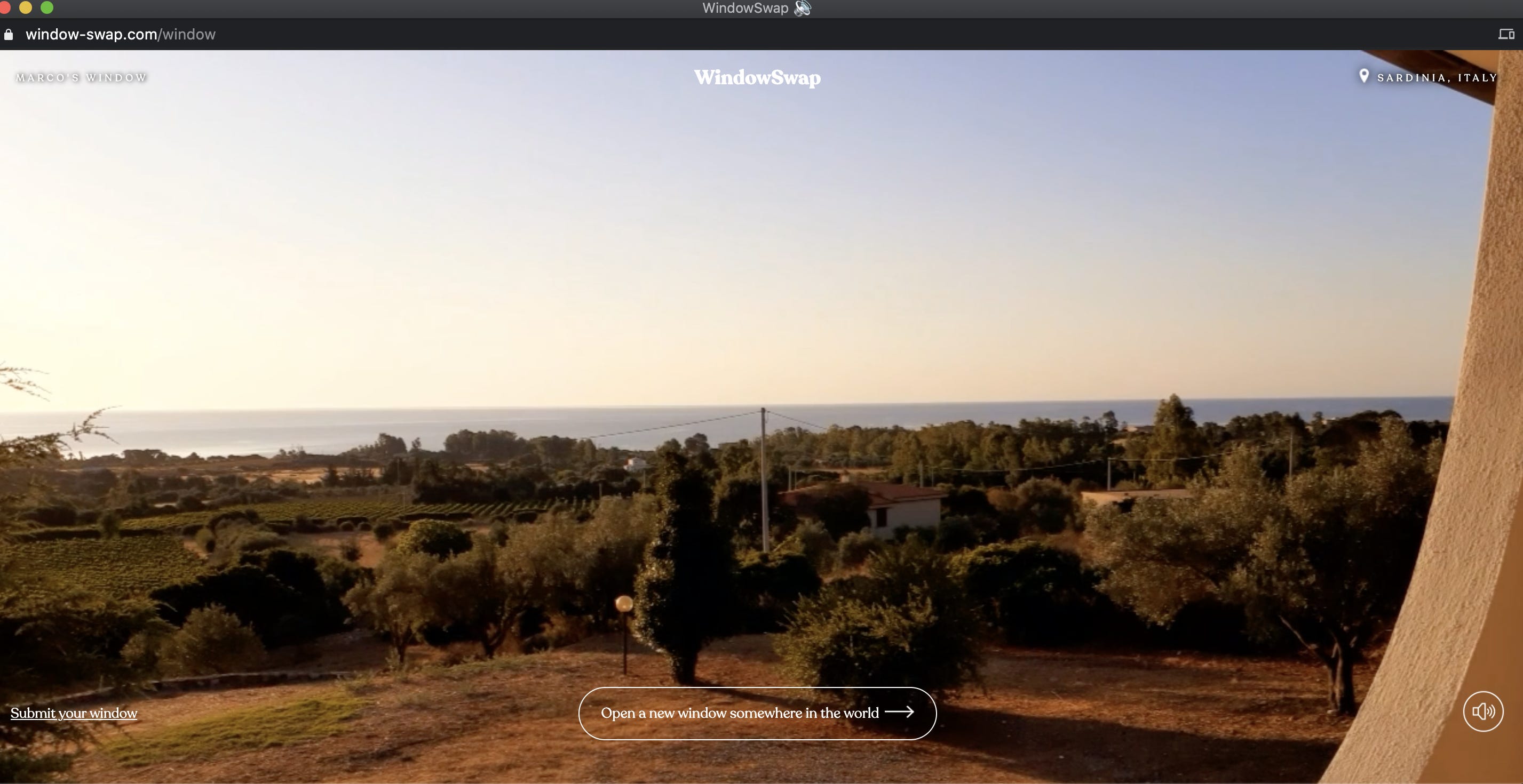This screenshot has height=784, width=1523.
Task: Click the lock icon beside the URL
Action: (x=9, y=35)
